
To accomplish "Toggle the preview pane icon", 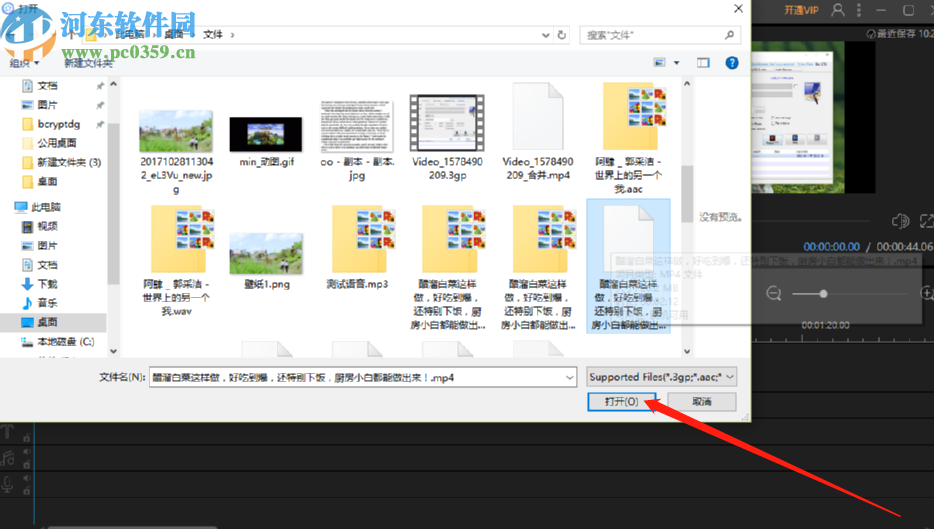I will 703,63.
